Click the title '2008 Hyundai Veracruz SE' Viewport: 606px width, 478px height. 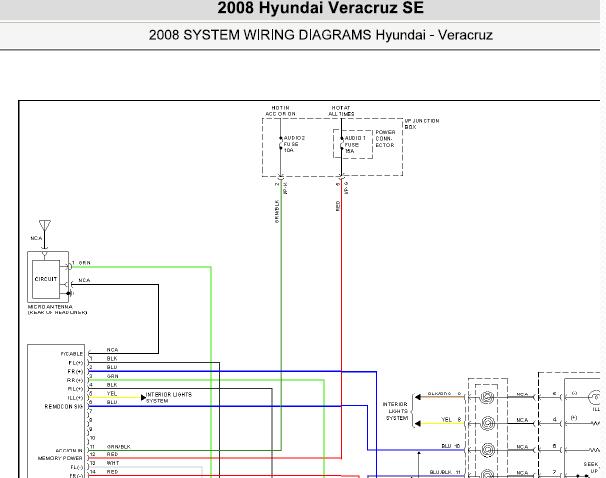[x=320, y=8]
